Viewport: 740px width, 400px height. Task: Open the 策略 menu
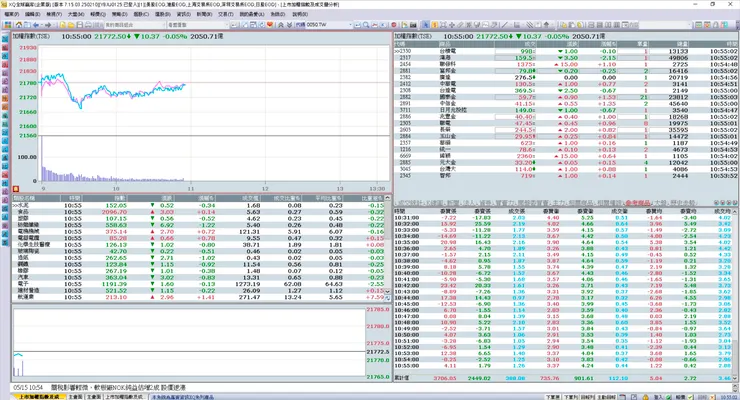coord(119,14)
